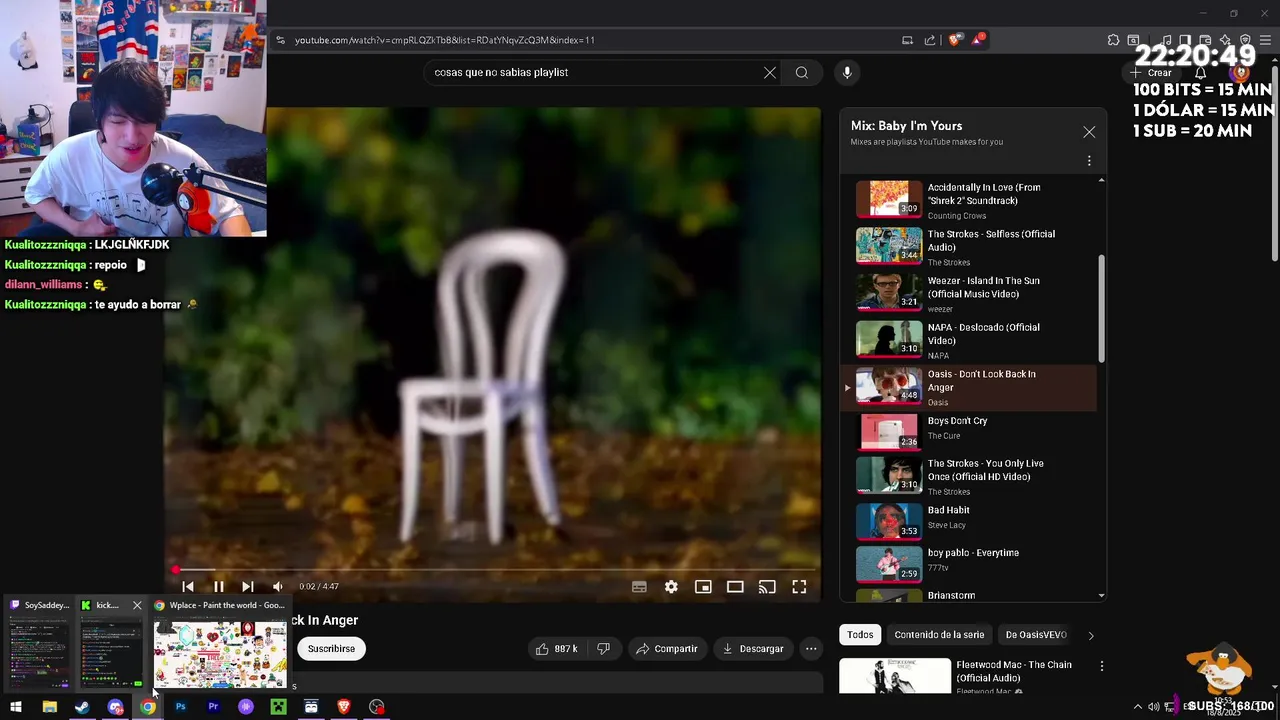Open Brave Rewards triangle icon

click(977, 40)
